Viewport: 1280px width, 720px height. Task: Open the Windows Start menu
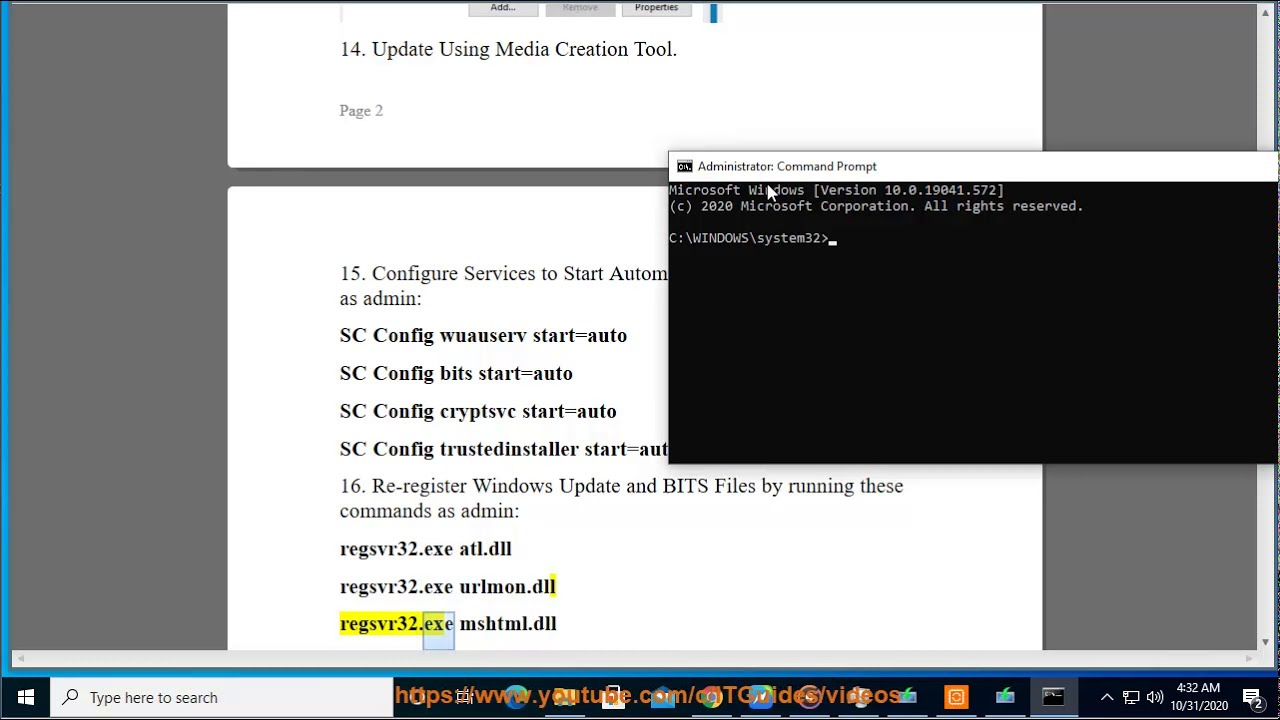(25, 697)
